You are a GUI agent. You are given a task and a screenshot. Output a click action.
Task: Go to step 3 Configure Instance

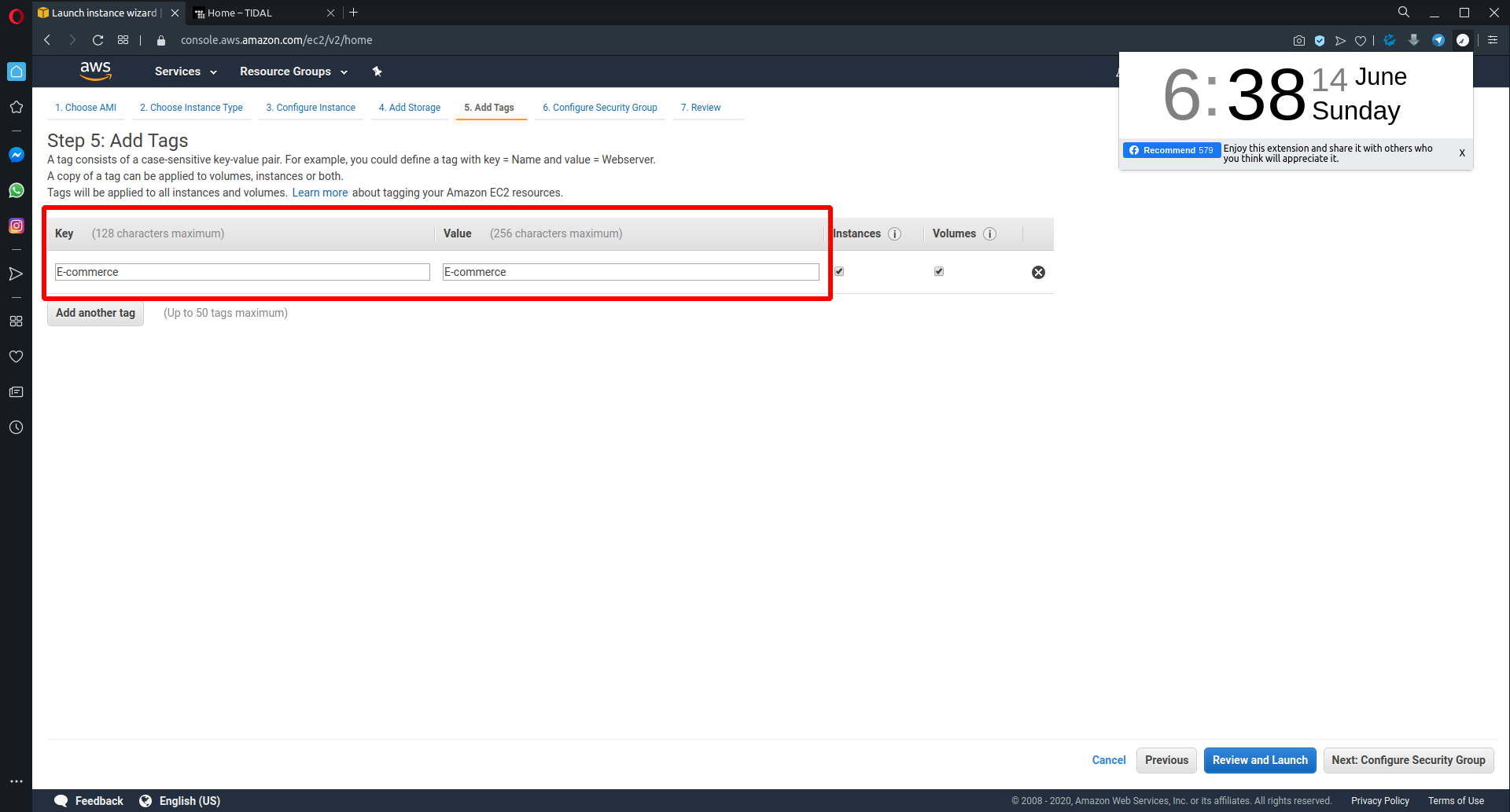(311, 108)
